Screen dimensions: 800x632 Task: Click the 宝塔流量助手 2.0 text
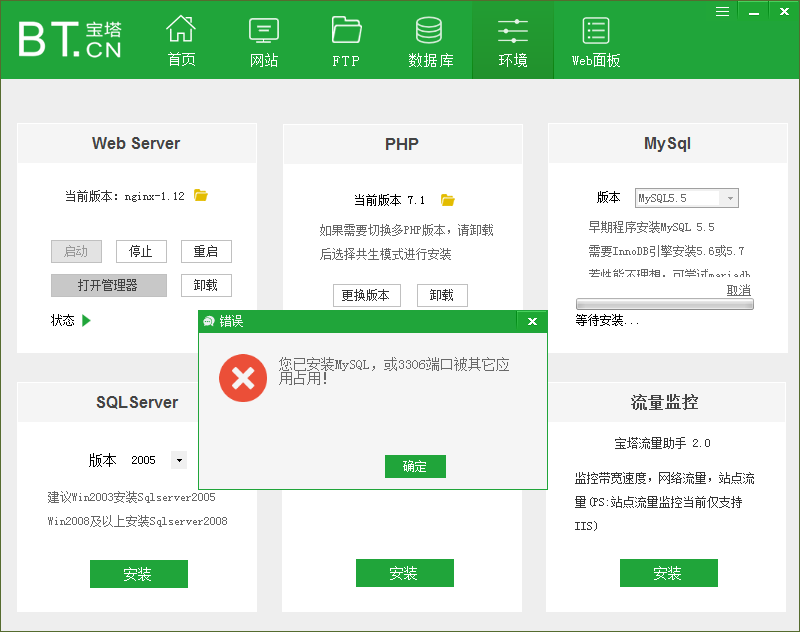click(x=662, y=443)
